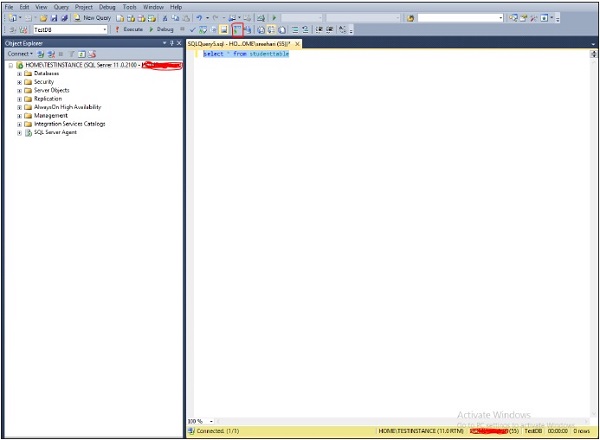Click the filter icon in Object Explorer
The height and width of the screenshot is (440, 600).
[x=70, y=54]
